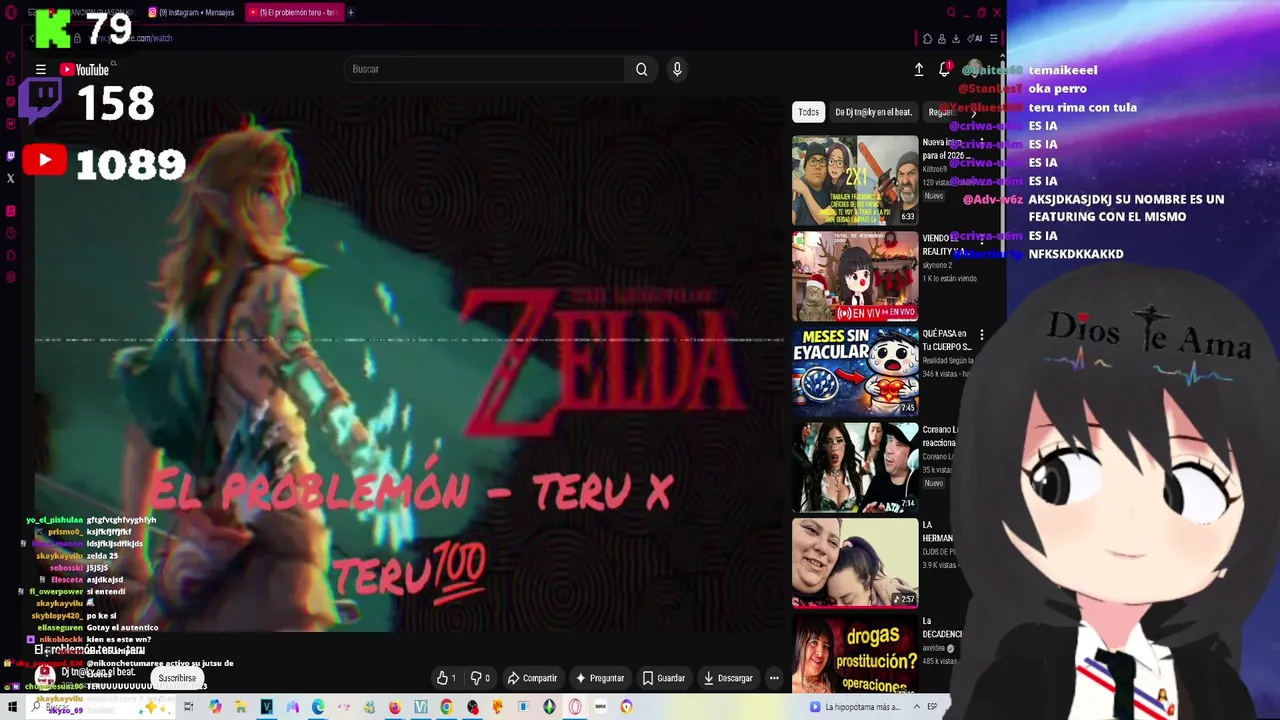
Task: Open the 2x1 chainsaw video thumbnail
Action: pyautogui.click(x=855, y=181)
